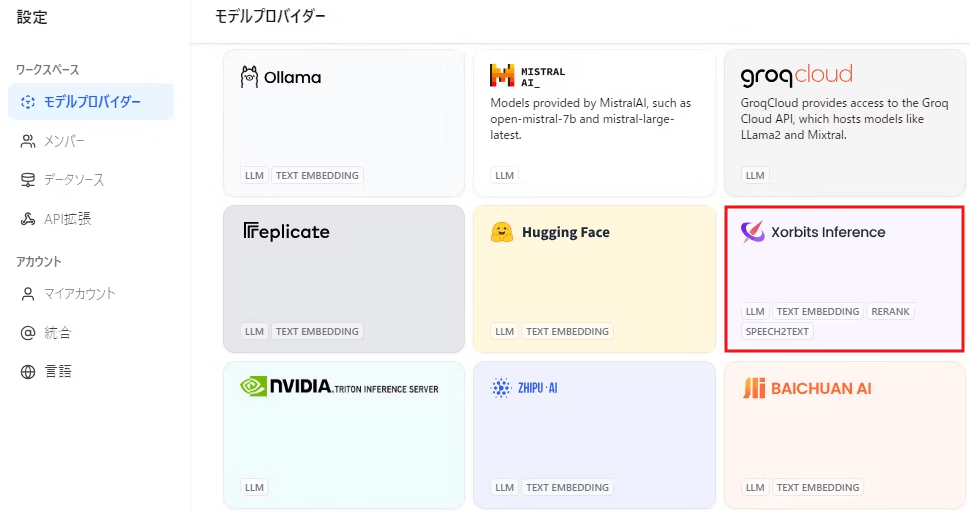Click Hugging Face's TEXT EMBEDDING tag
Screen dimensions: 970x513
pos(567,332)
